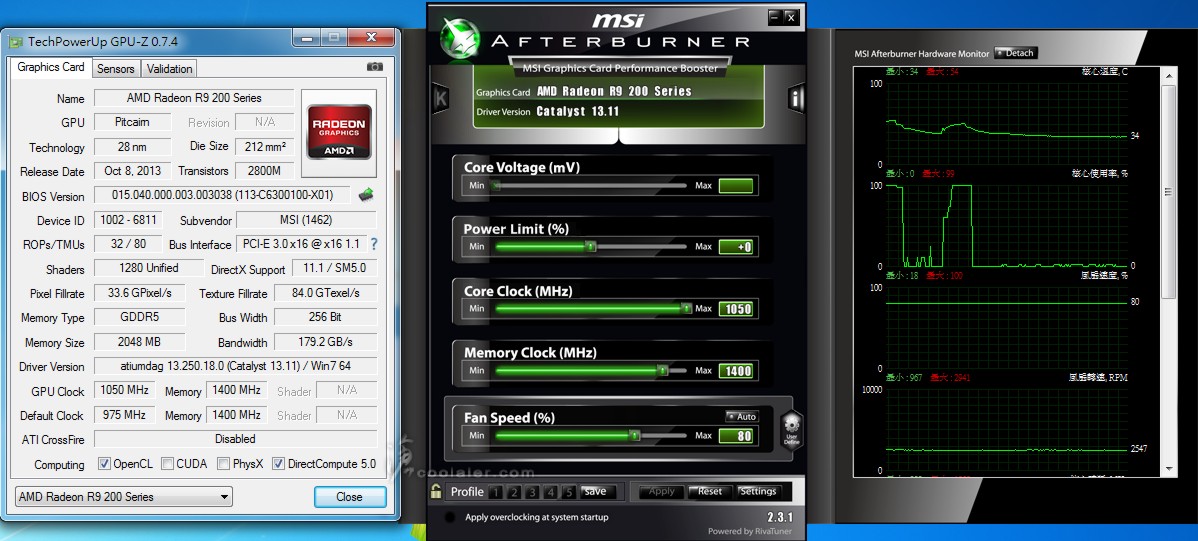Click the Afterburner logo emblem
The height and width of the screenshot is (541, 1198).
click(x=460, y=37)
